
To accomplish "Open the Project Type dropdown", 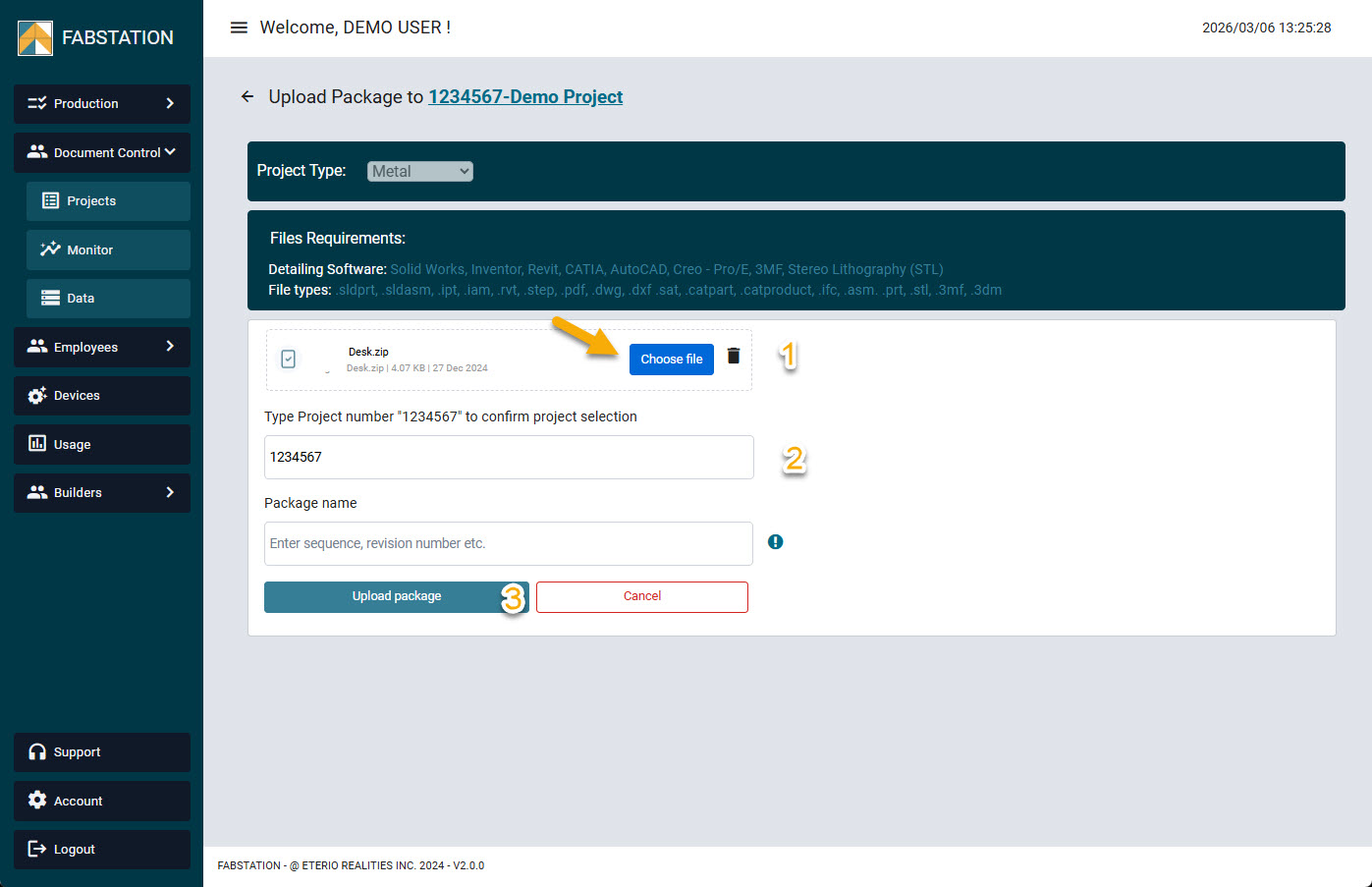I will click(420, 171).
